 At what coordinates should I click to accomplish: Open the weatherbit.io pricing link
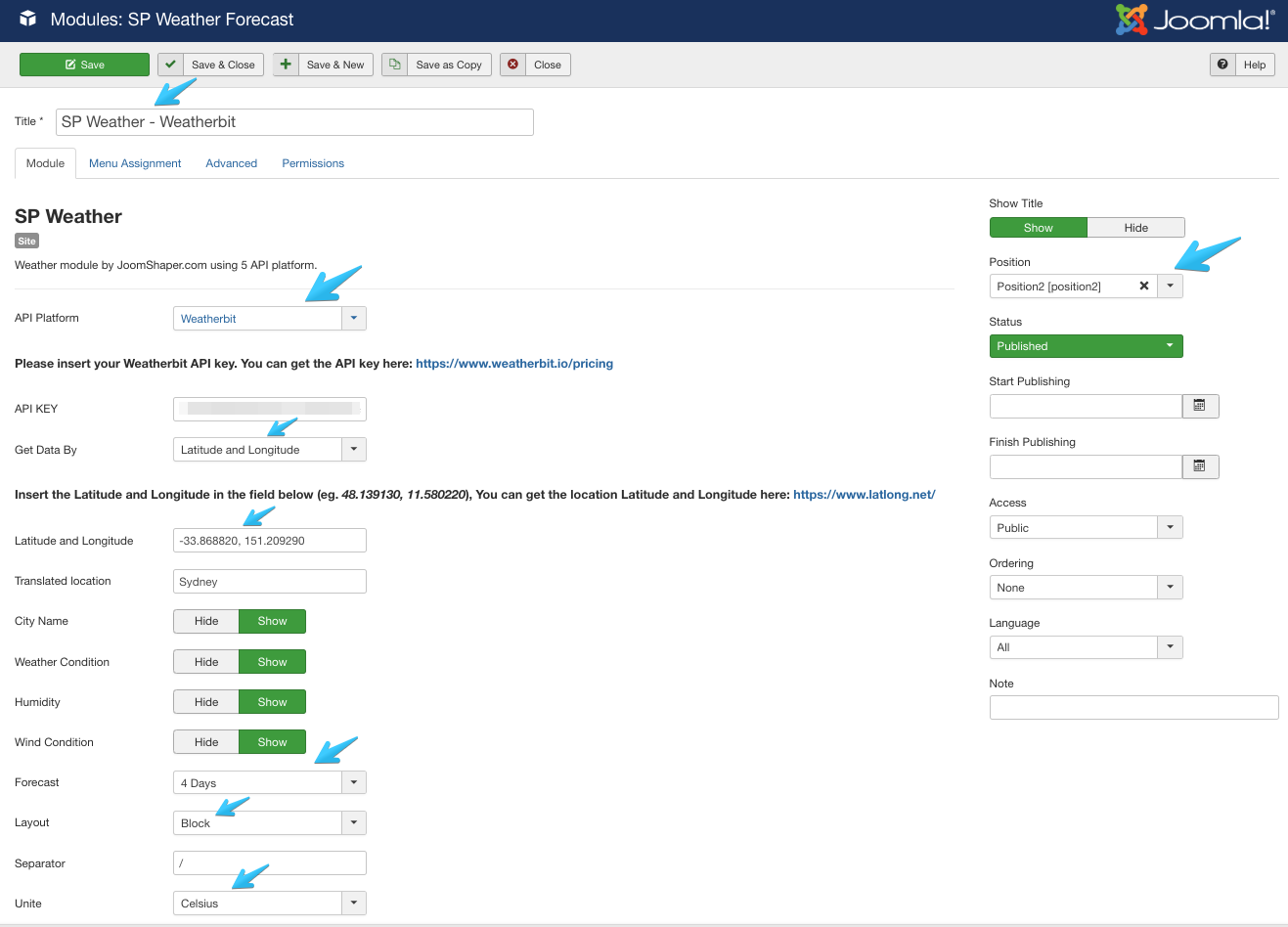pyautogui.click(x=514, y=364)
